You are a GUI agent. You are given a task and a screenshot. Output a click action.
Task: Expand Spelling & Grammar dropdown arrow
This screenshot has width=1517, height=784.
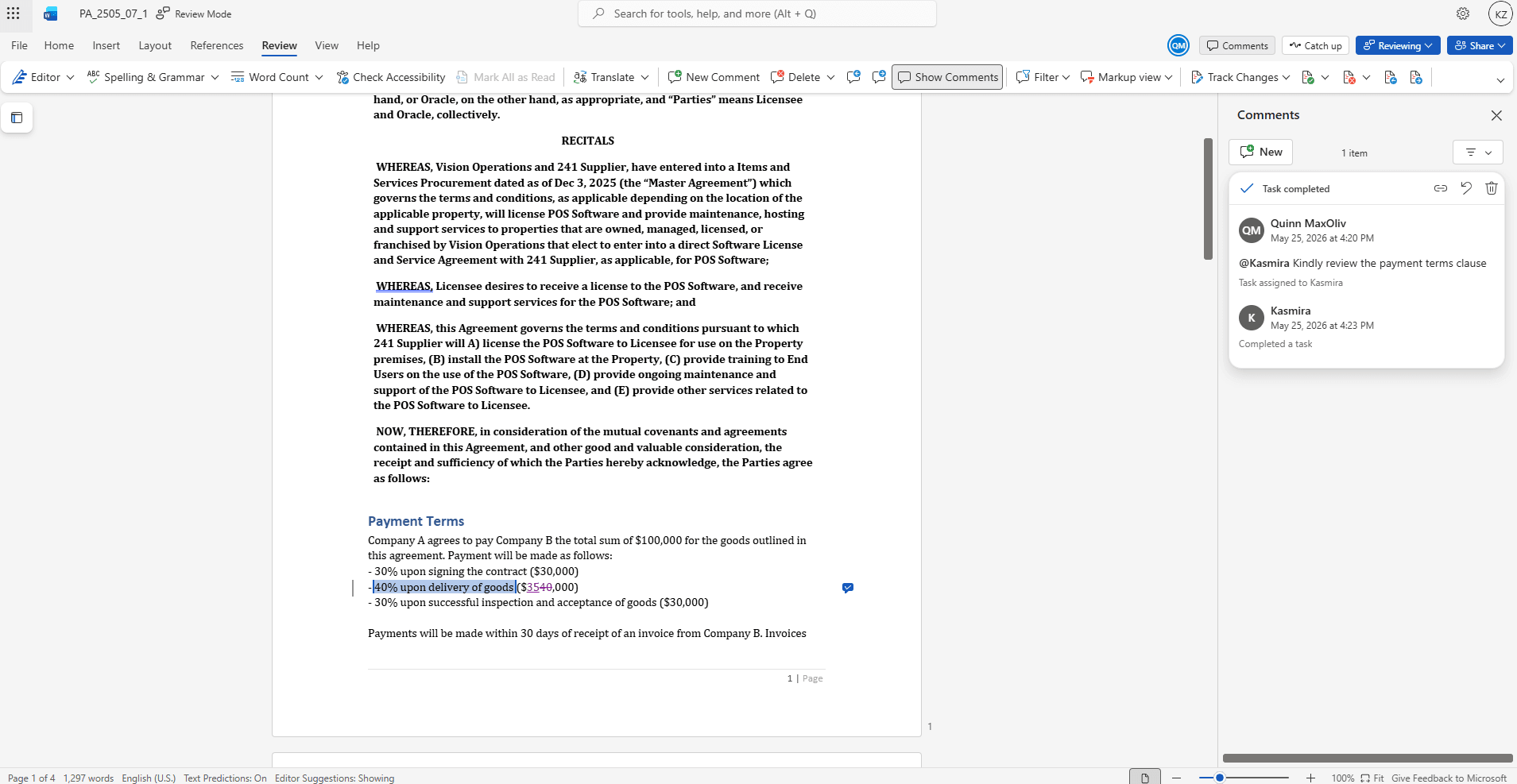coord(215,77)
